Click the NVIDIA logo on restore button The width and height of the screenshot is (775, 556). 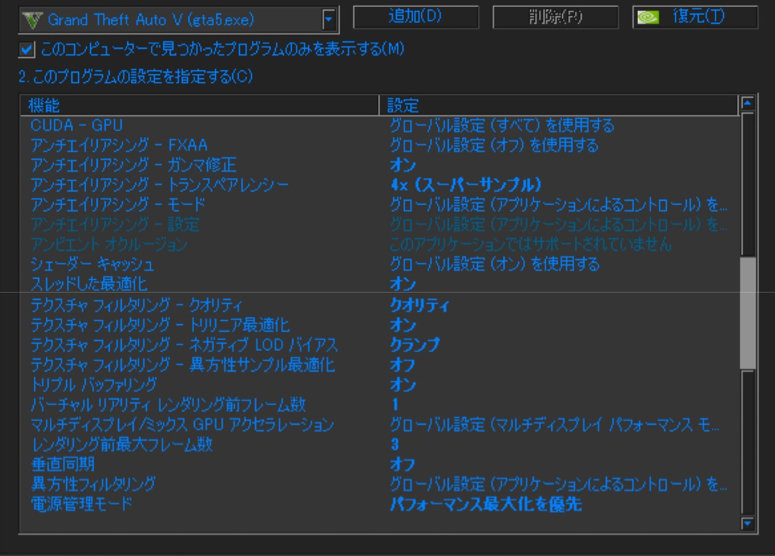(648, 18)
